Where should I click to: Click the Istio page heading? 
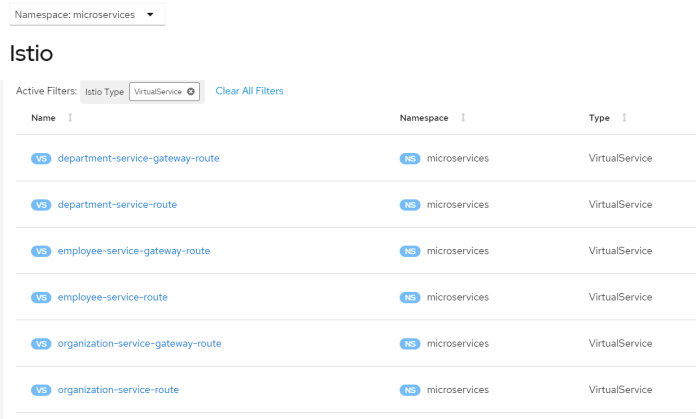point(31,54)
